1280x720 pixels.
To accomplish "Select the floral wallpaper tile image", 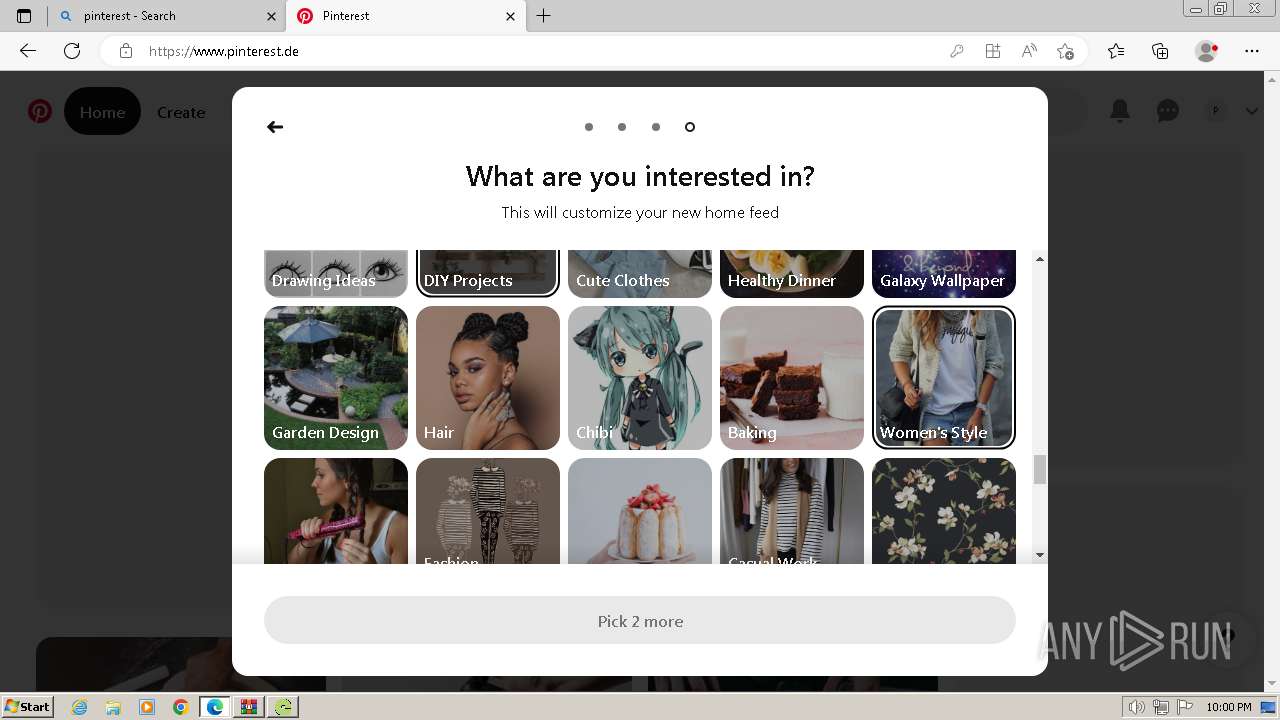I will point(944,511).
